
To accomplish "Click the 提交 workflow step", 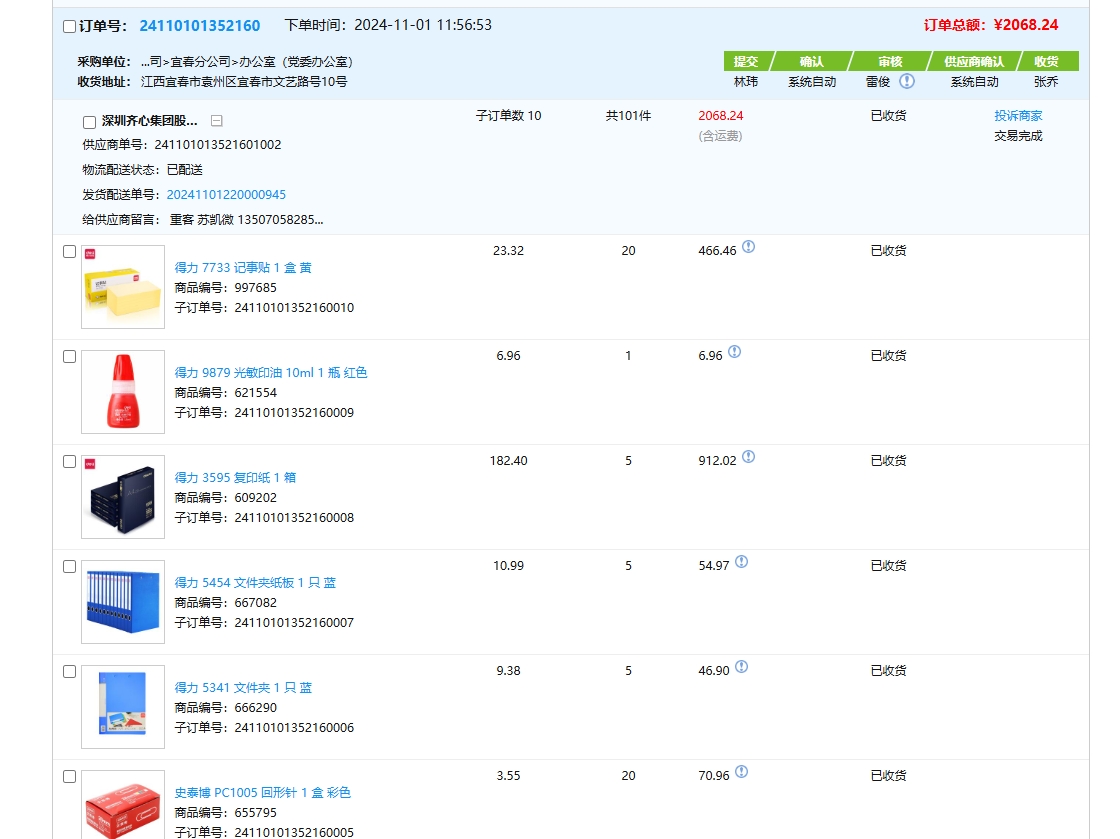I will 746,61.
